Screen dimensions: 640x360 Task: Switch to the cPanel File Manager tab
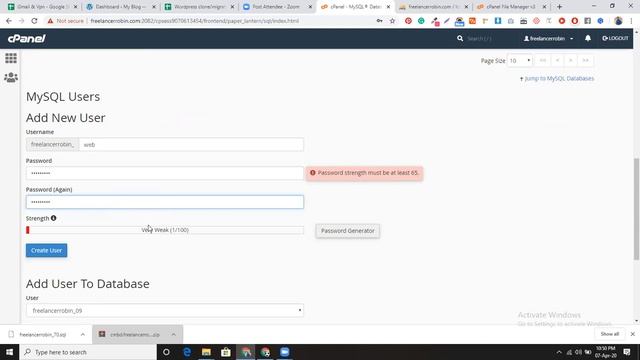511,7
